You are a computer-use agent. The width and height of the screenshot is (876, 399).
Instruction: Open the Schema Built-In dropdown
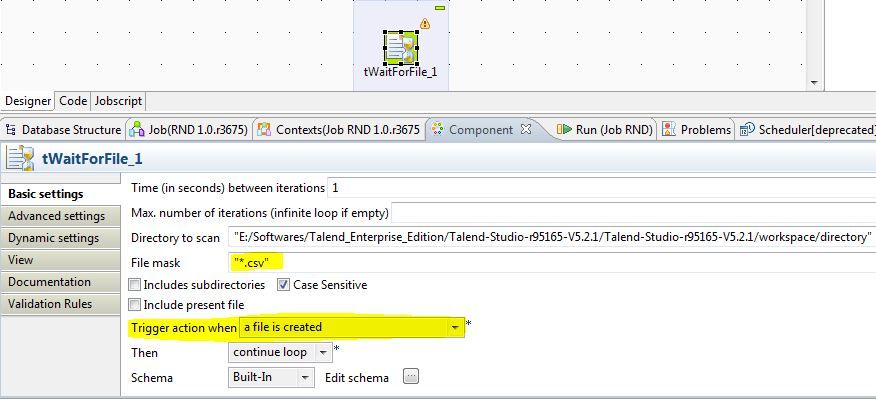(x=272, y=377)
